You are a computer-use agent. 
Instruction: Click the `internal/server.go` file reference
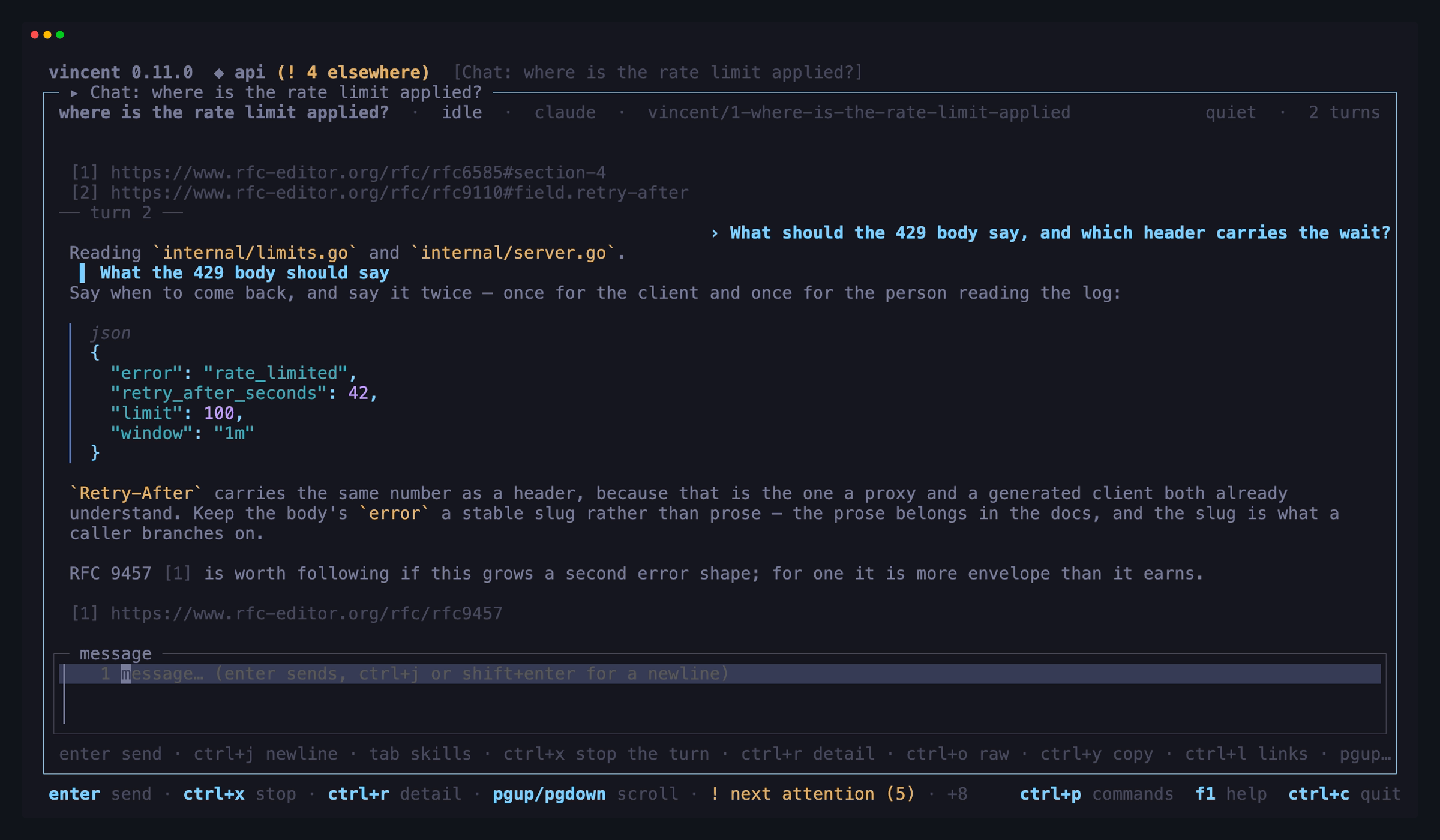click(x=513, y=253)
